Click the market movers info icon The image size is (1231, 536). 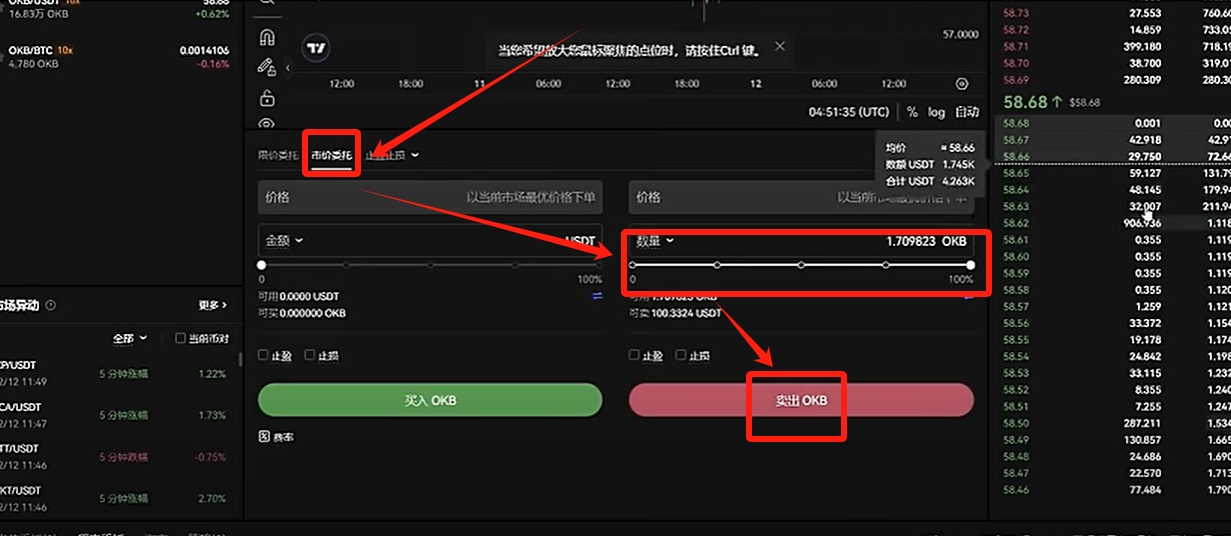pyautogui.click(x=51, y=305)
